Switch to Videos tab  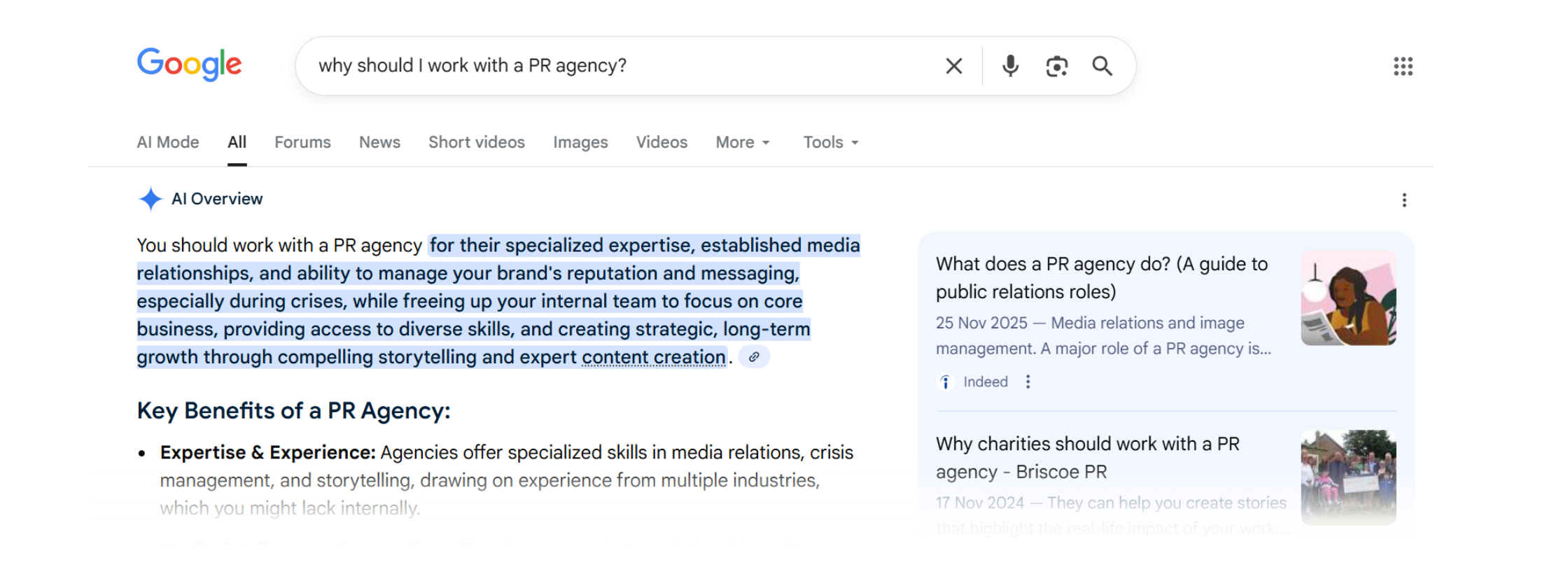point(661,142)
